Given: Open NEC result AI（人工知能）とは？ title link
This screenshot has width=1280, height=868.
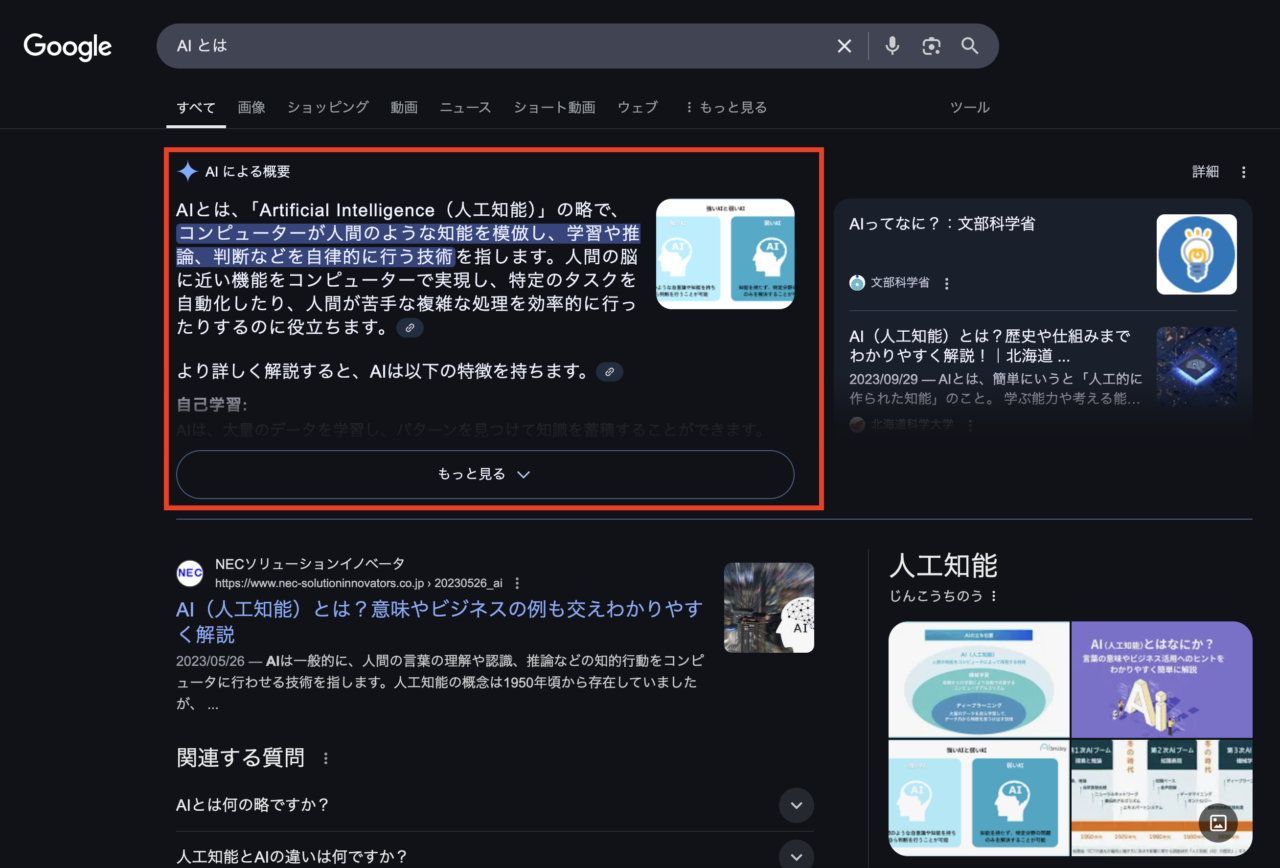Looking at the screenshot, I should tap(439, 621).
